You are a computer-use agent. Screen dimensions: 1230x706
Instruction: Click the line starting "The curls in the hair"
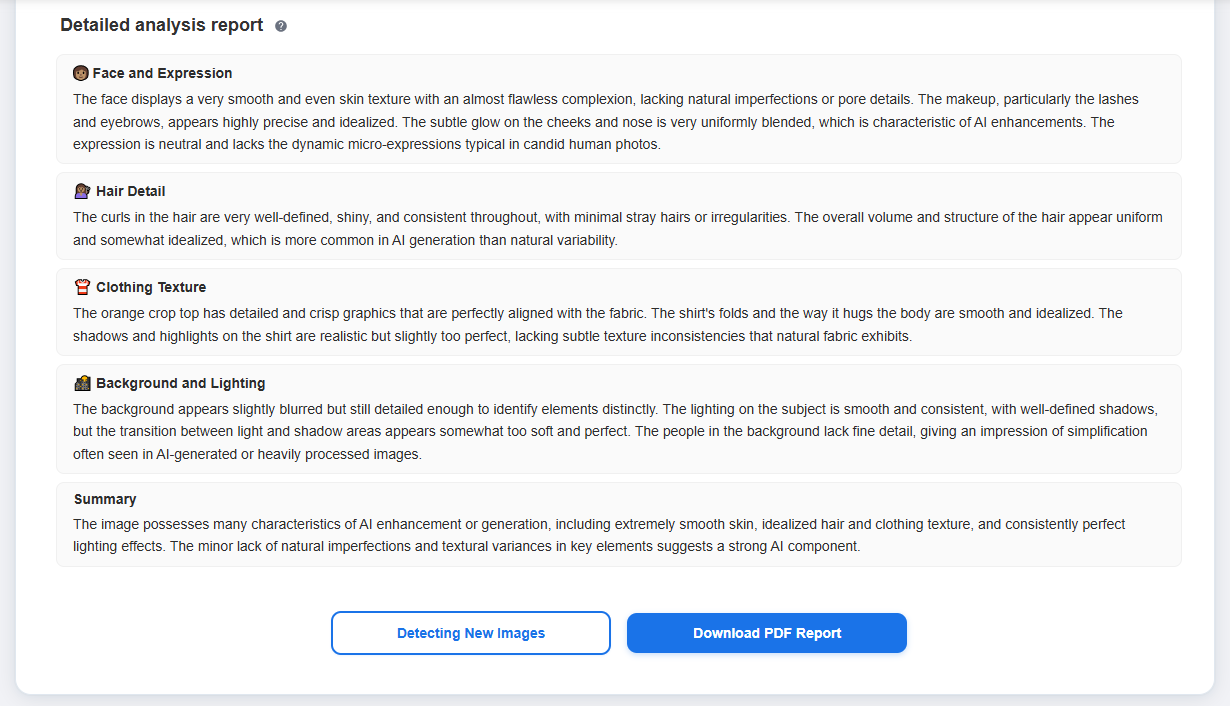[617, 217]
